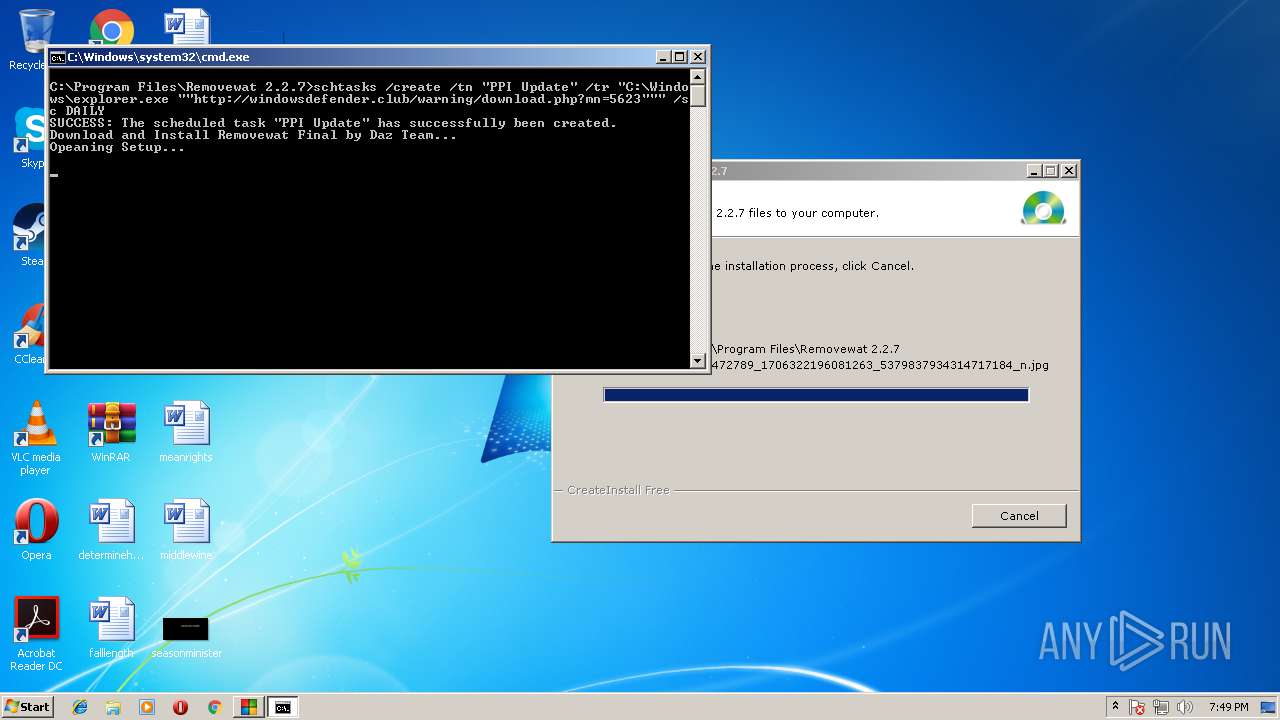Maximize the cmd.exe window
Image resolution: width=1280 pixels, height=720 pixels.
point(680,57)
